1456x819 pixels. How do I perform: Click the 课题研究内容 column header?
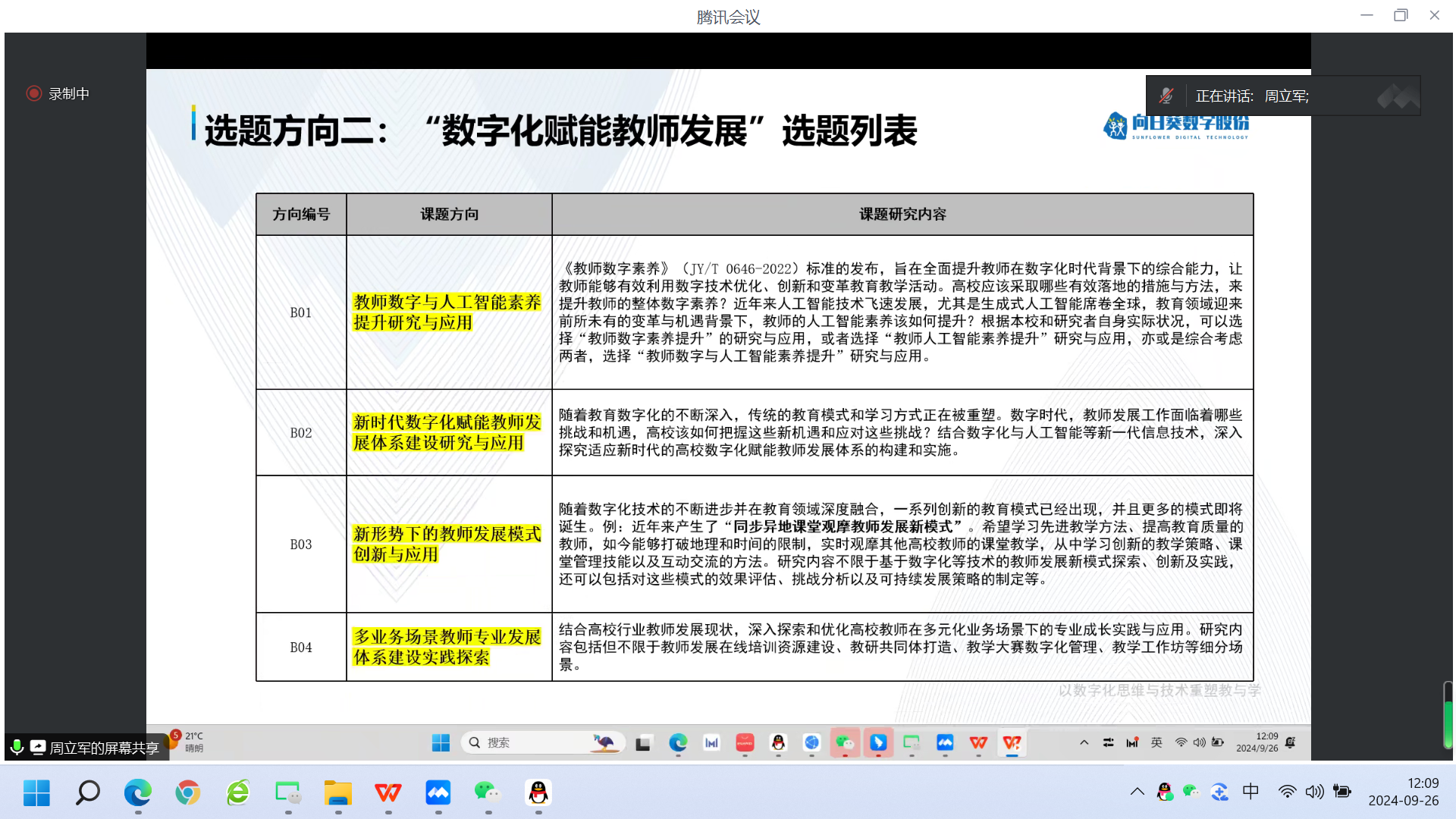coord(902,215)
